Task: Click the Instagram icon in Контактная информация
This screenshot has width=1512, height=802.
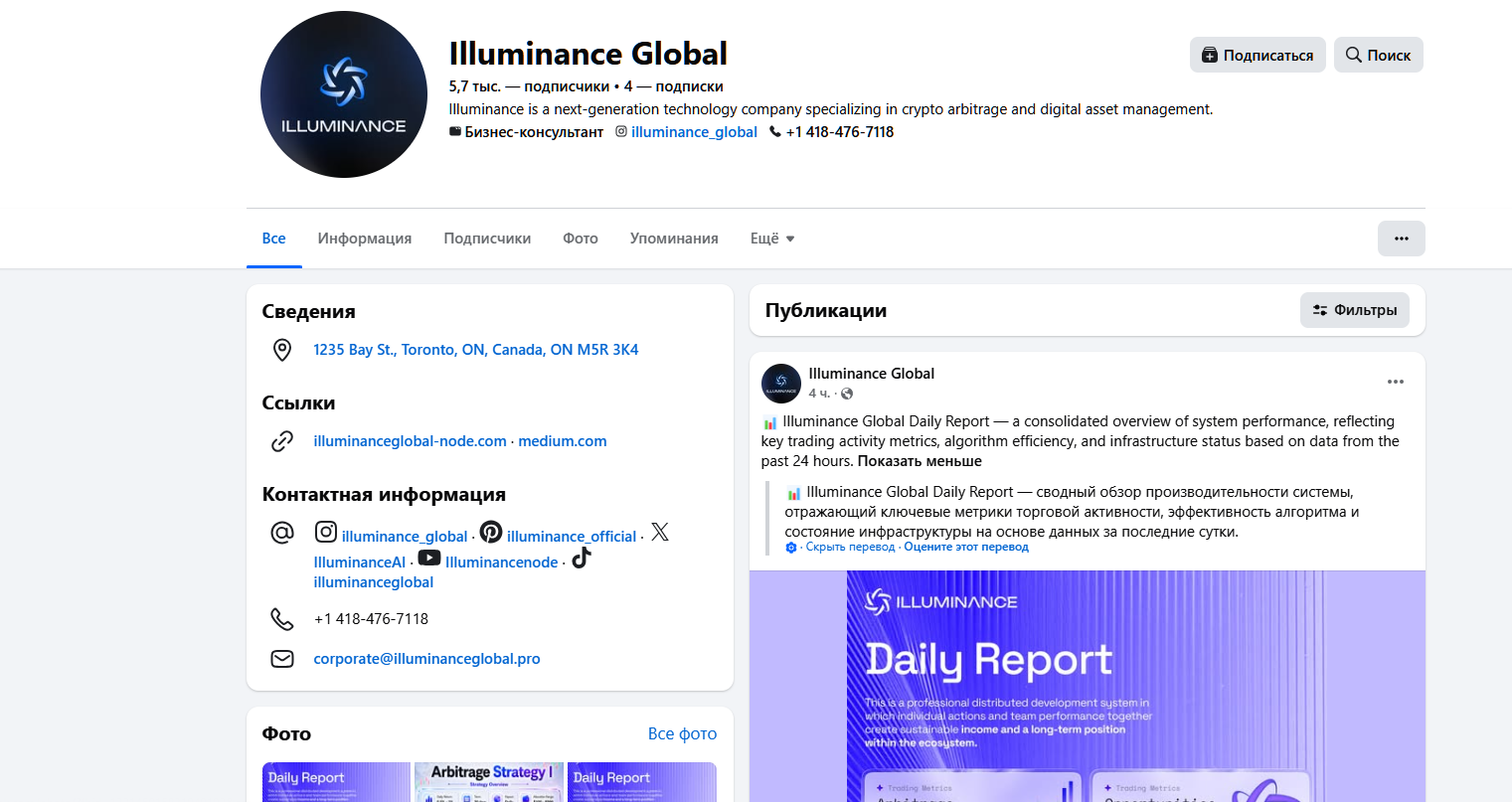Action: pyautogui.click(x=326, y=532)
